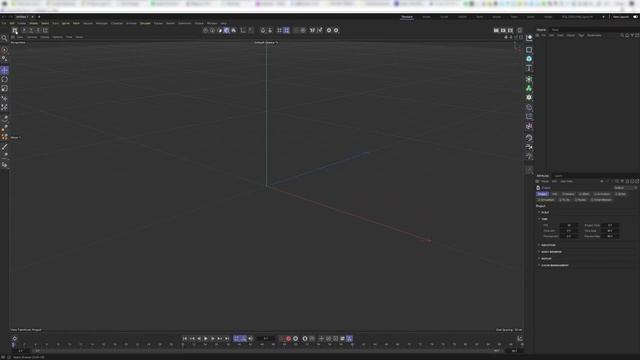Open Edit Render Settings icon
This screenshot has width=640, height=360.
point(510,30)
